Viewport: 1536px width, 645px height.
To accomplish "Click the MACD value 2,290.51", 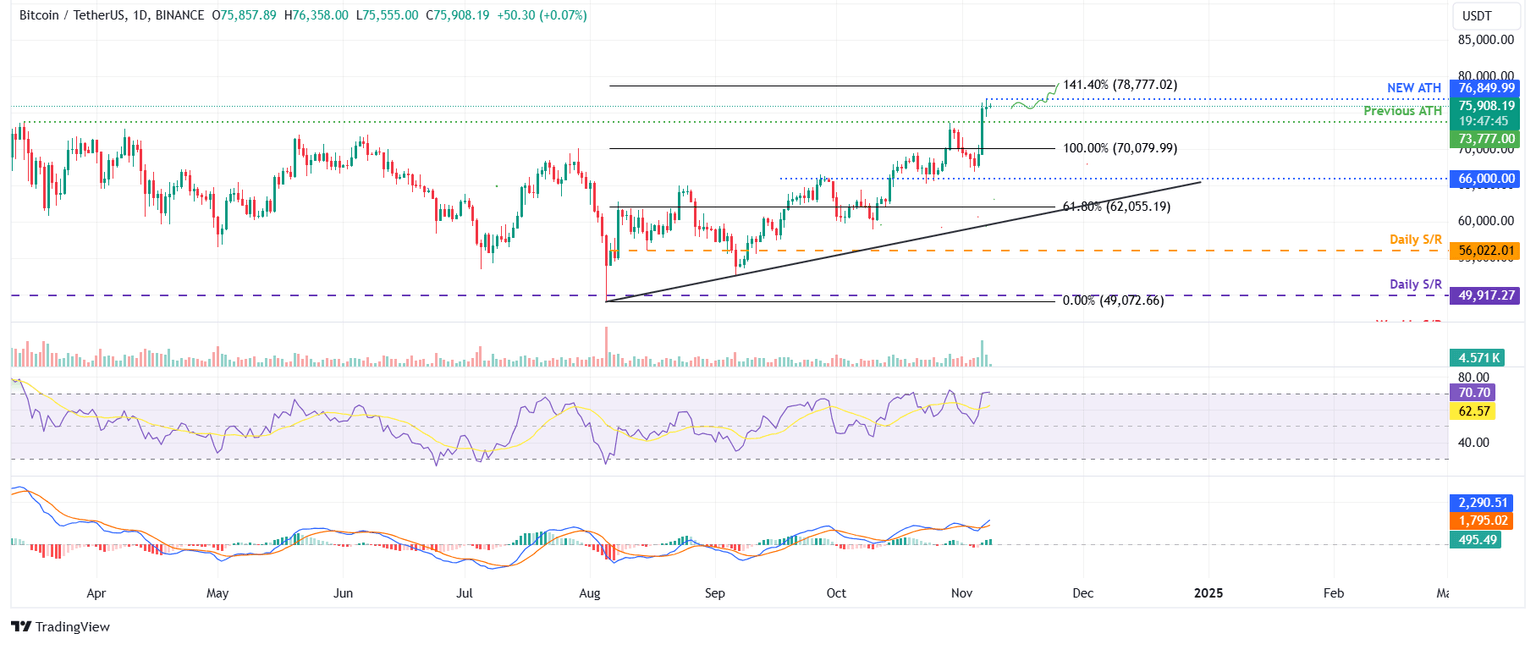I will (1484, 503).
